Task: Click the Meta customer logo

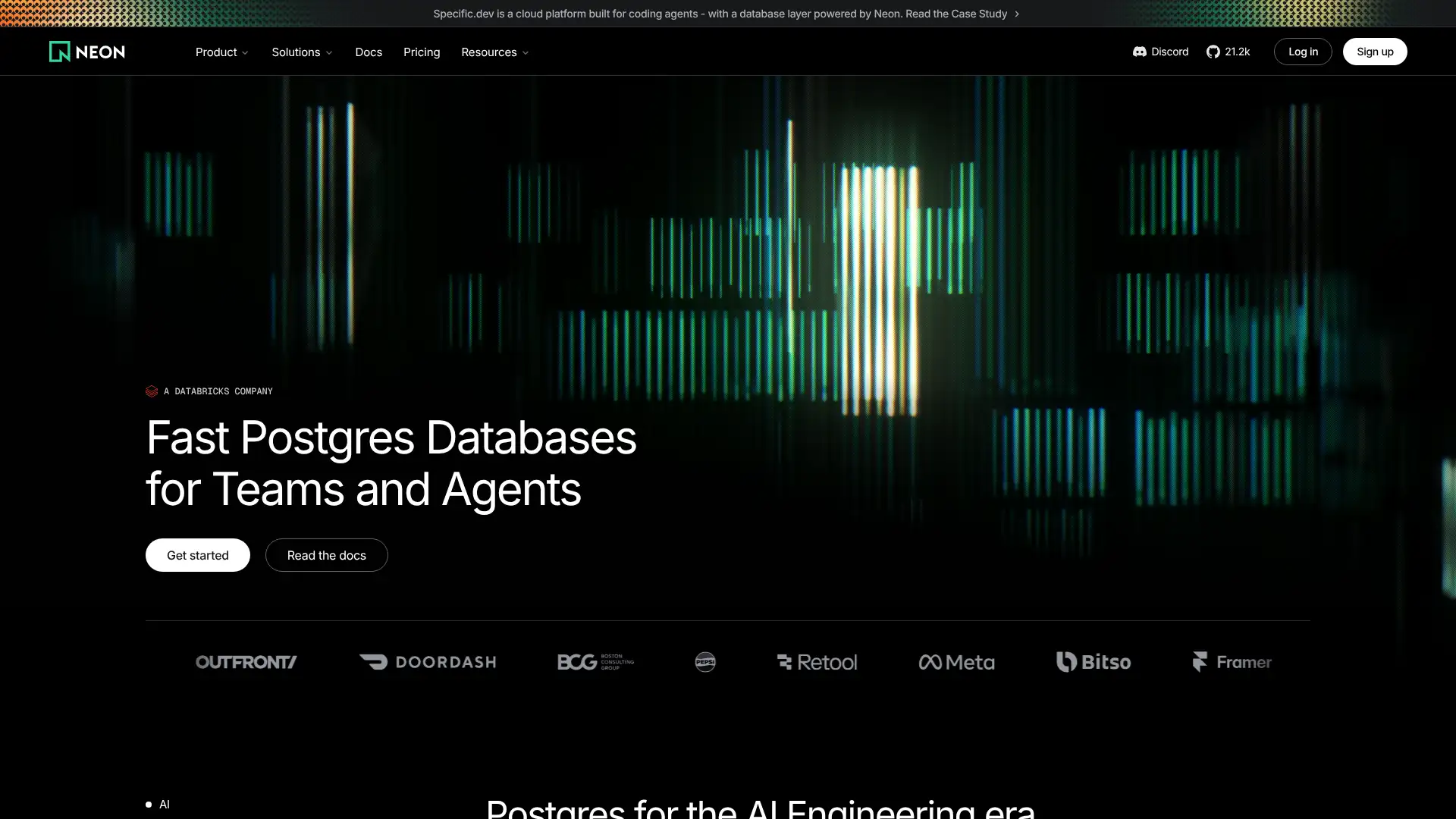Action: [x=956, y=662]
